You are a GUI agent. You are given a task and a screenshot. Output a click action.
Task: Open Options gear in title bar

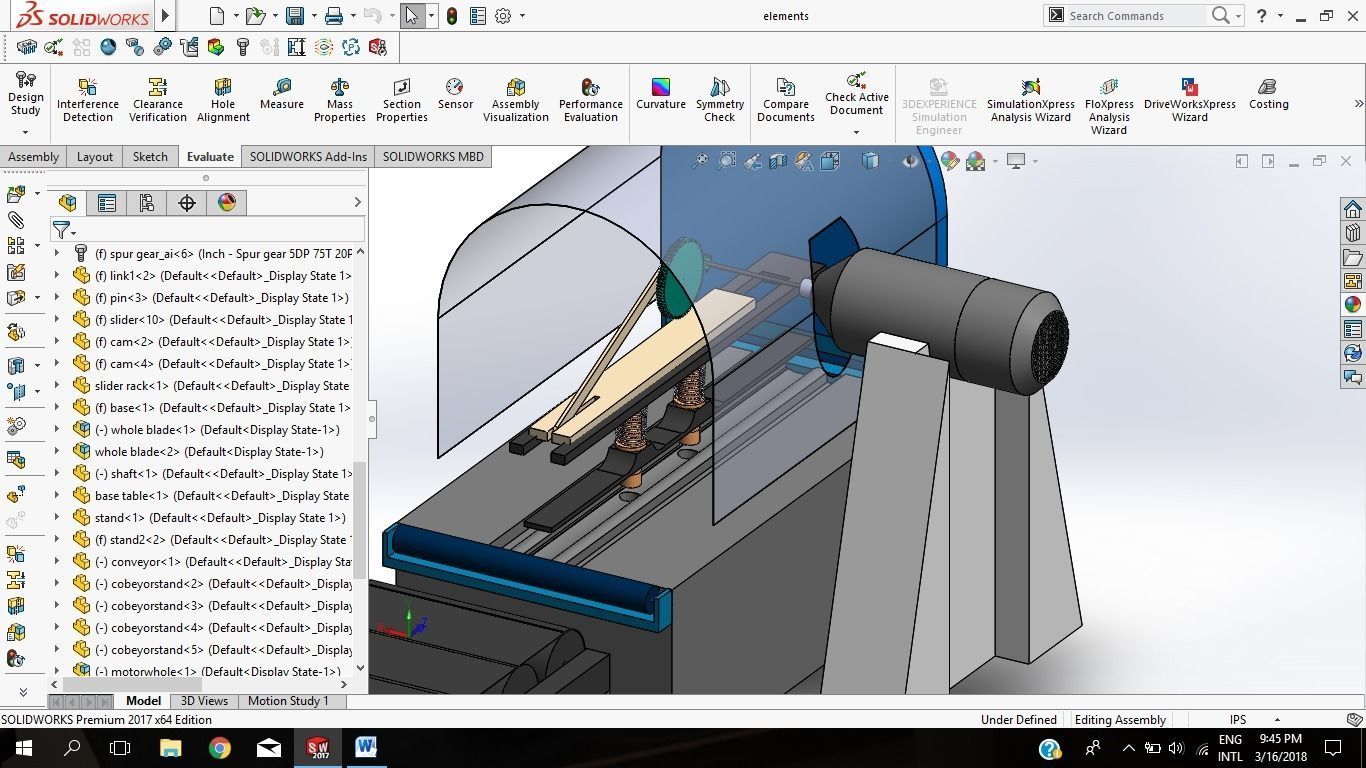503,16
